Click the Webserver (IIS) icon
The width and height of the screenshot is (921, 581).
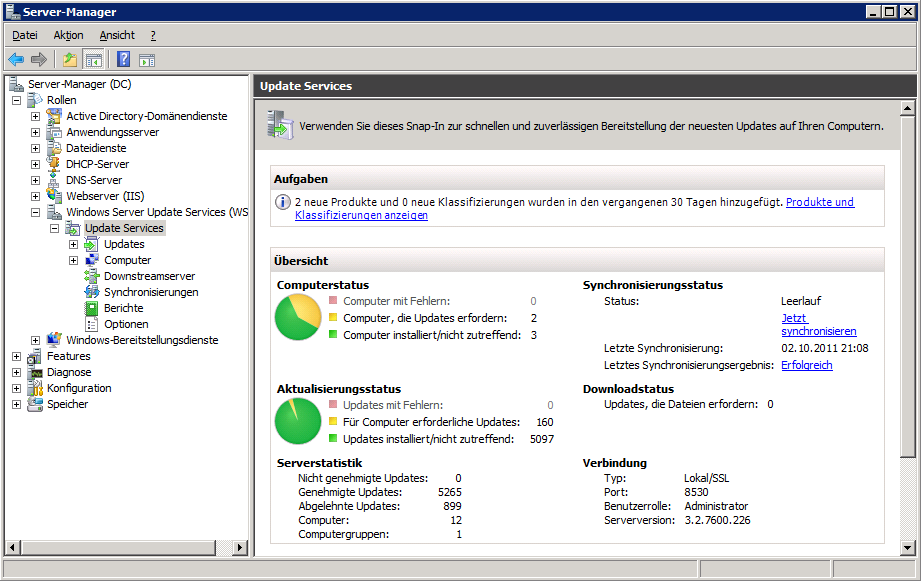coord(54,196)
